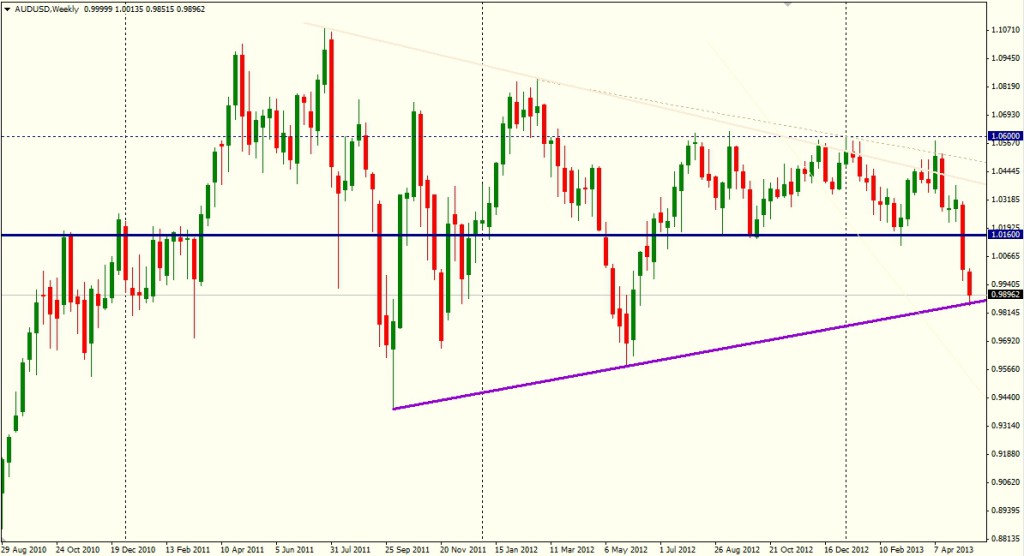
Task: Click the 6 May 2012 date label
Action: (628, 549)
